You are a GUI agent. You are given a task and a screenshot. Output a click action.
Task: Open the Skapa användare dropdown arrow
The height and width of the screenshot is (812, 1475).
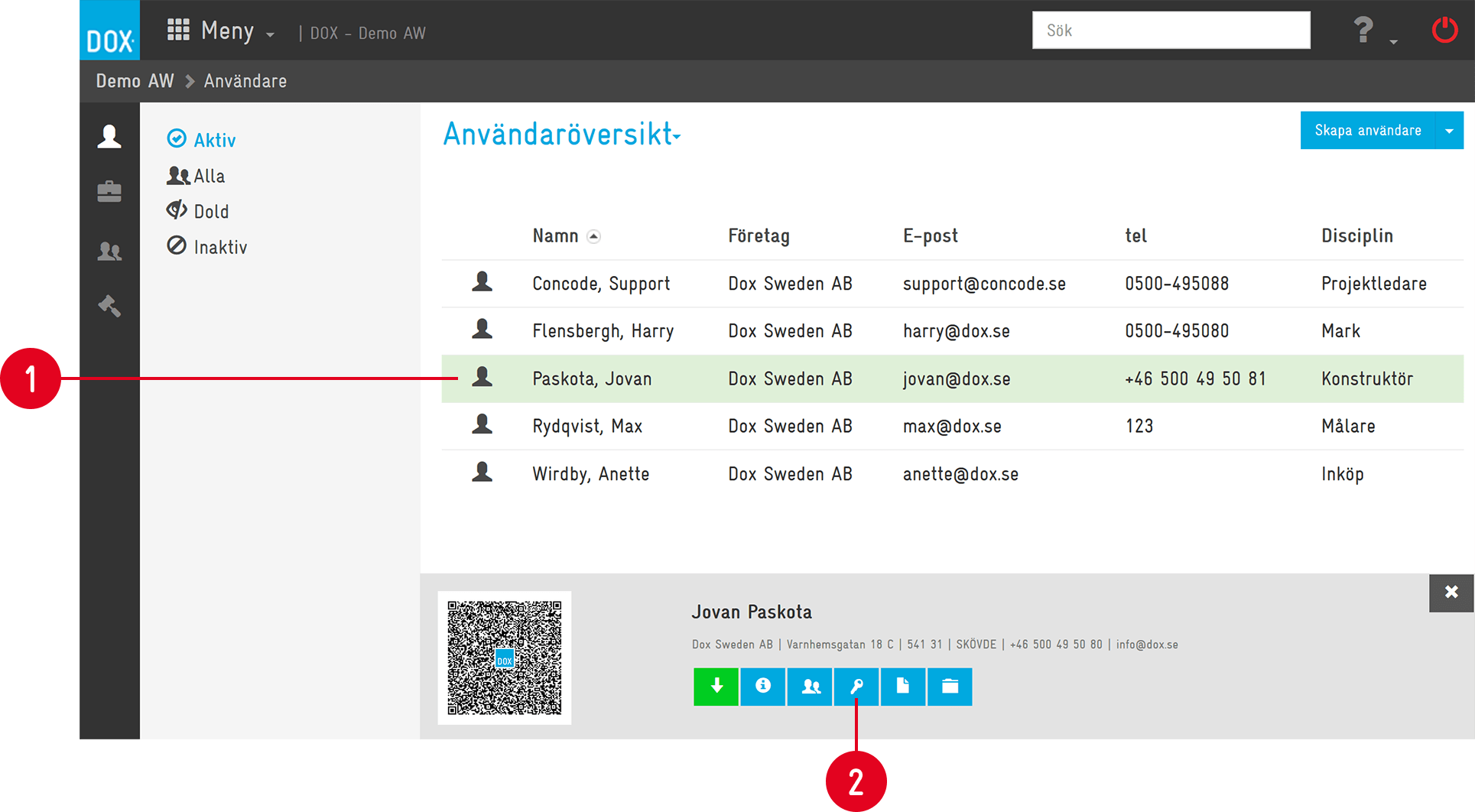pyautogui.click(x=1449, y=131)
